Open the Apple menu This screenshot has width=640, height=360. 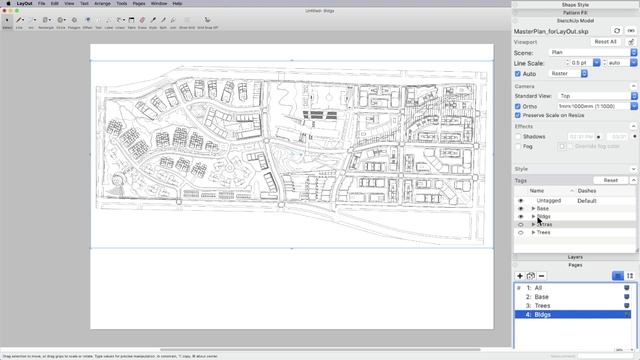8,3
